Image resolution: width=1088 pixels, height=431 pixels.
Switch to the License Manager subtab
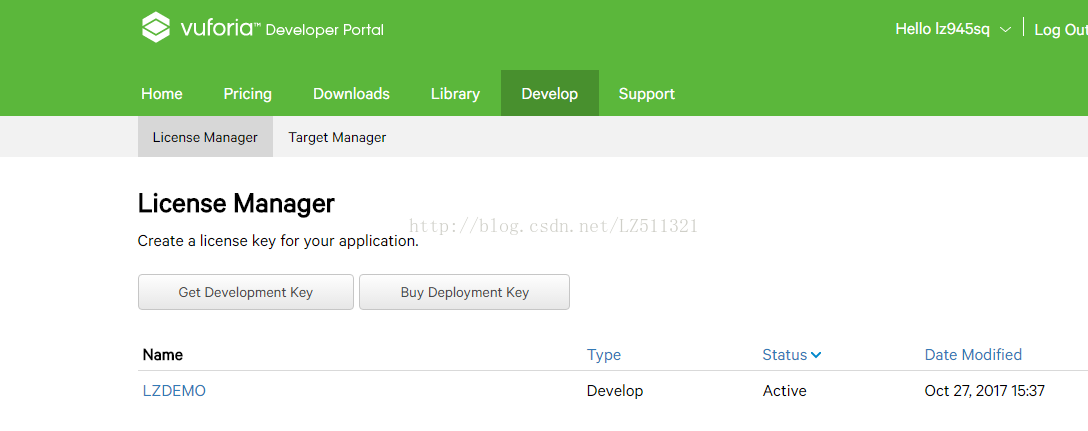[205, 137]
